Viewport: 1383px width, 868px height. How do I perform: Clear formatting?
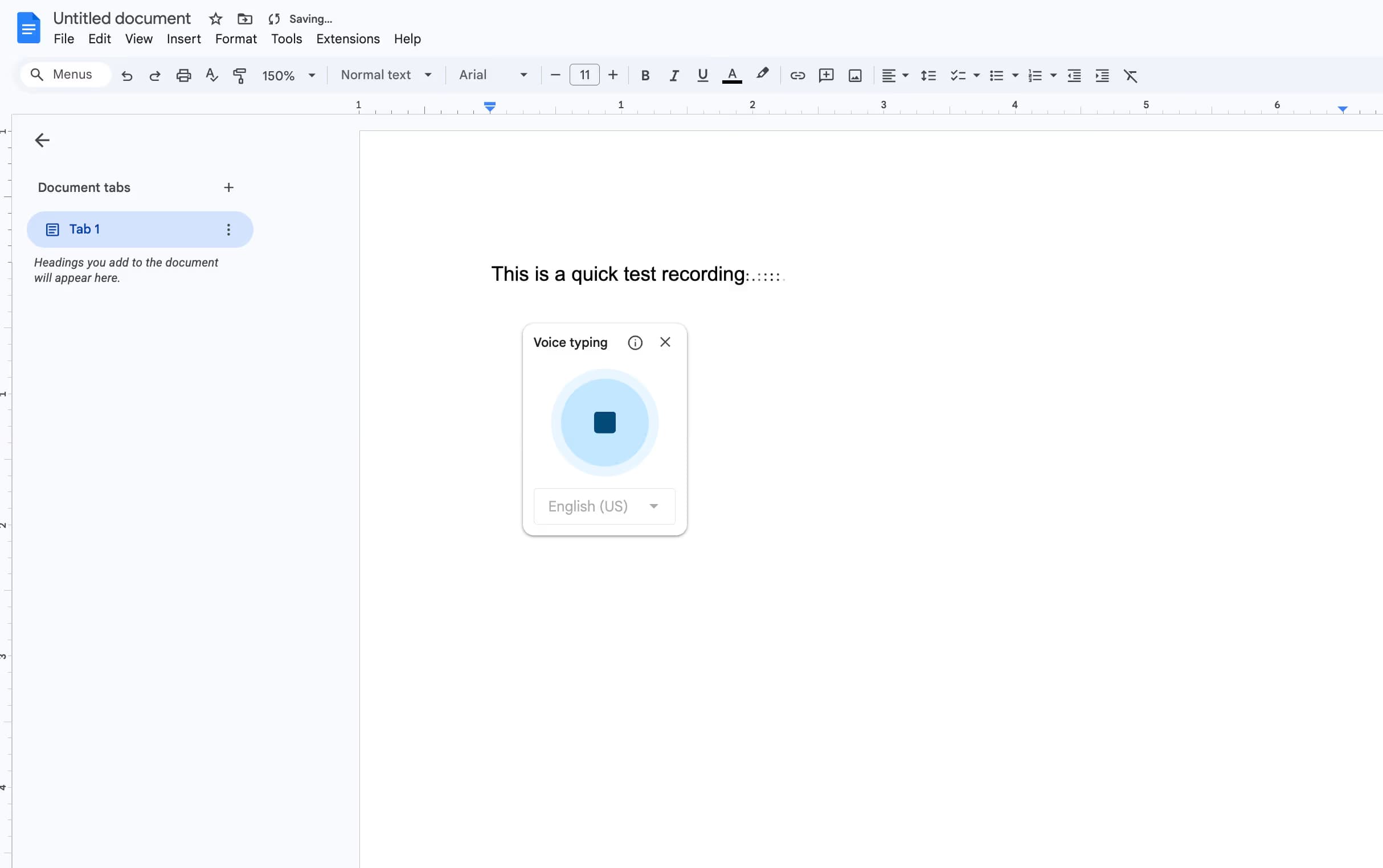tap(1131, 75)
